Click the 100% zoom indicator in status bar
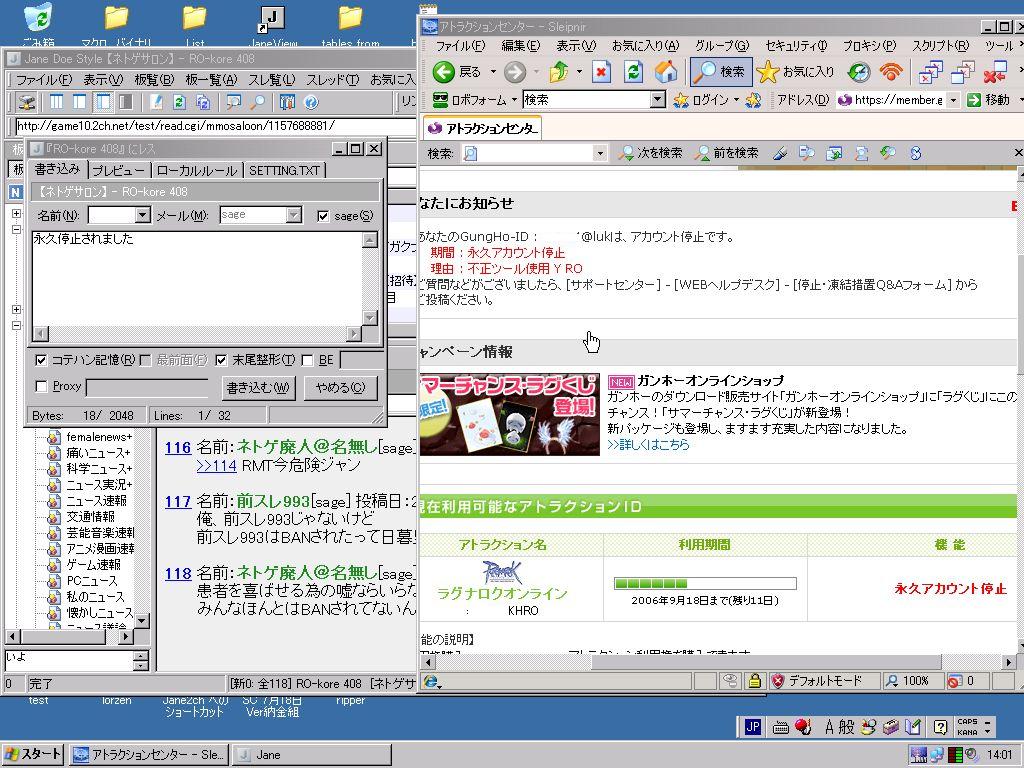 tap(908, 681)
